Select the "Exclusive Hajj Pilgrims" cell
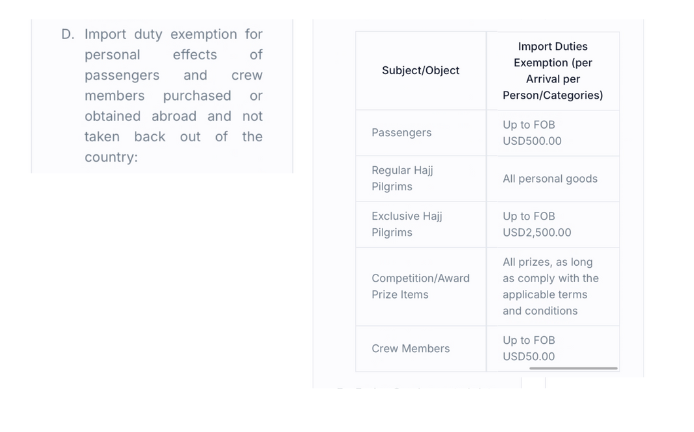This screenshot has height=432, width=694. [x=406, y=225]
